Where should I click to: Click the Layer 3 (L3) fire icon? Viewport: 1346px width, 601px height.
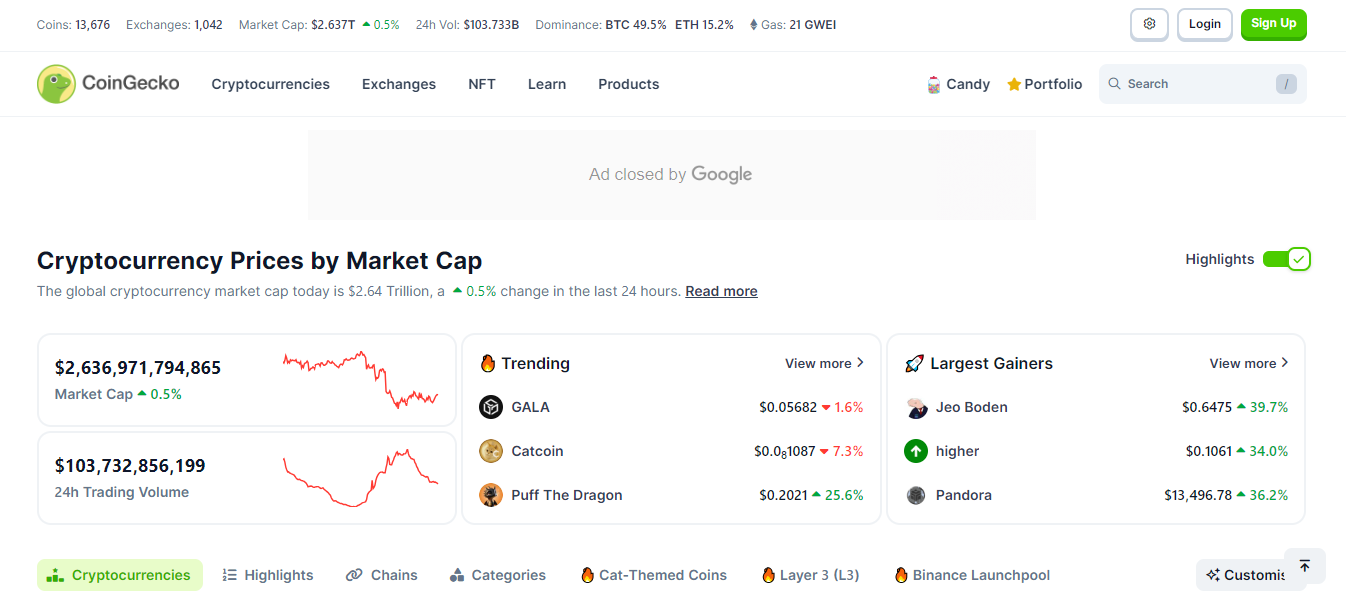pos(768,575)
